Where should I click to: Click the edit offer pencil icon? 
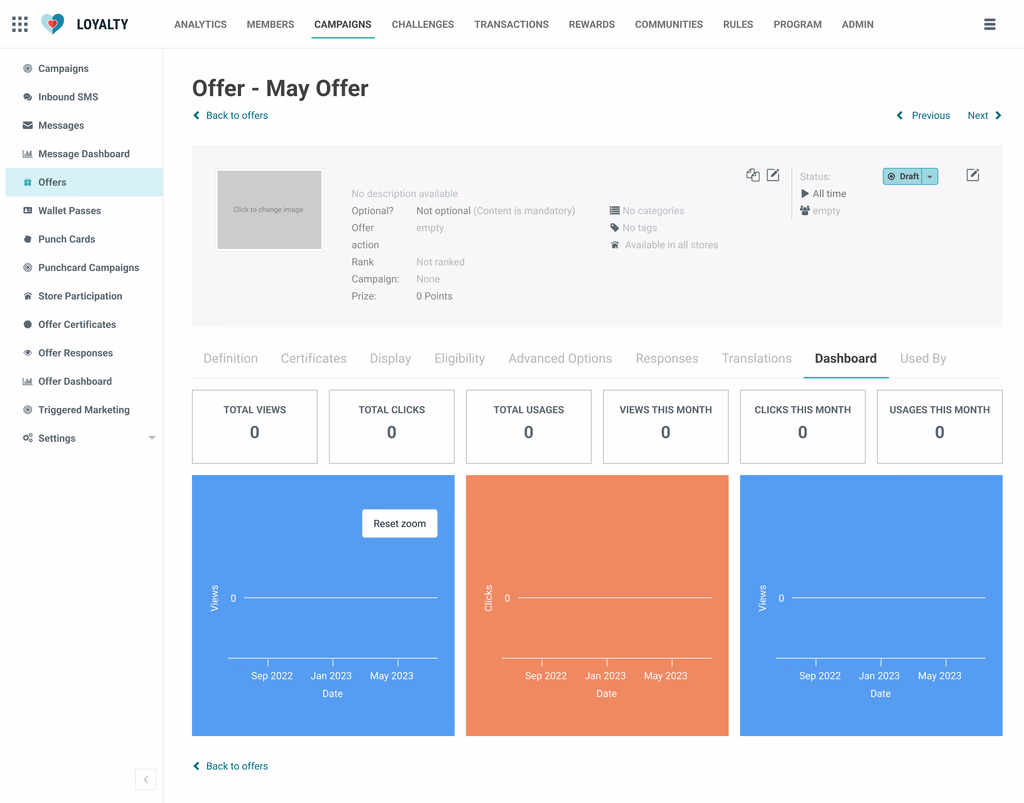click(x=773, y=175)
